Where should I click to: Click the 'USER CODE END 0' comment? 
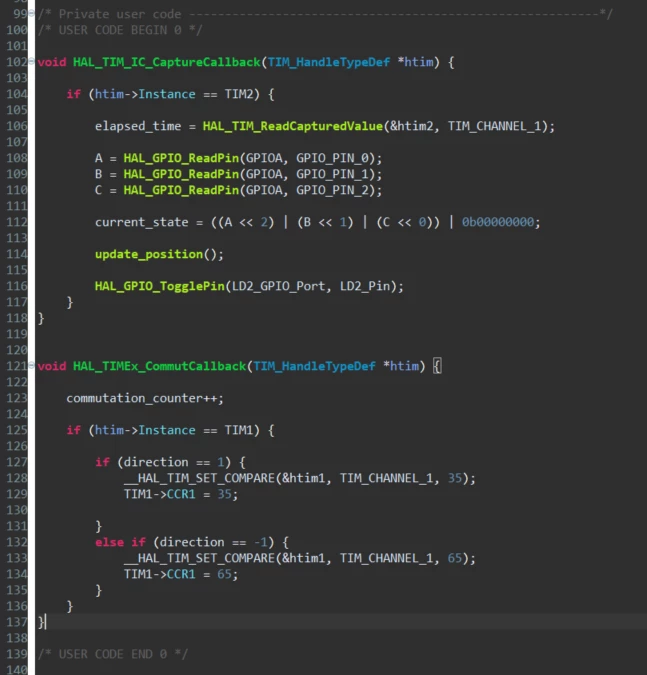113,654
